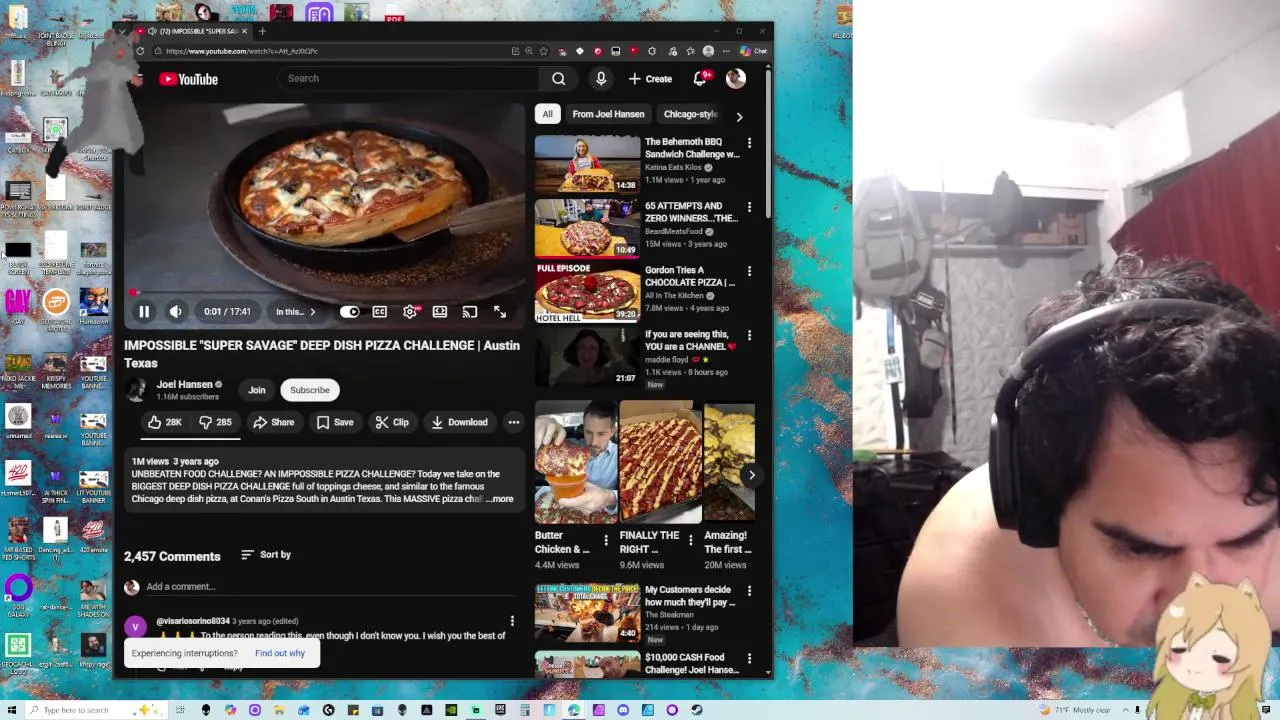
Task: Click the browser address bar URL
Action: [242, 51]
